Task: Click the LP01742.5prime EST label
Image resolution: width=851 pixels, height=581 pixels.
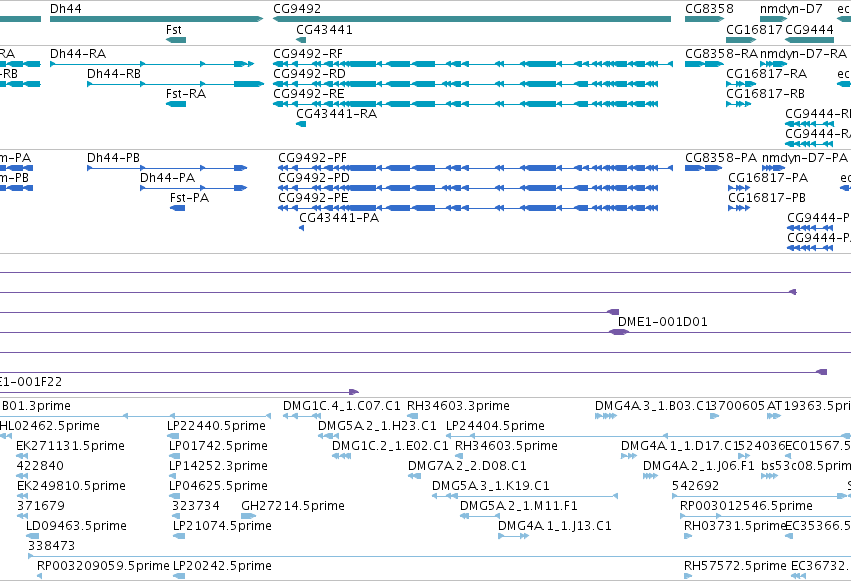Action: click(218, 446)
